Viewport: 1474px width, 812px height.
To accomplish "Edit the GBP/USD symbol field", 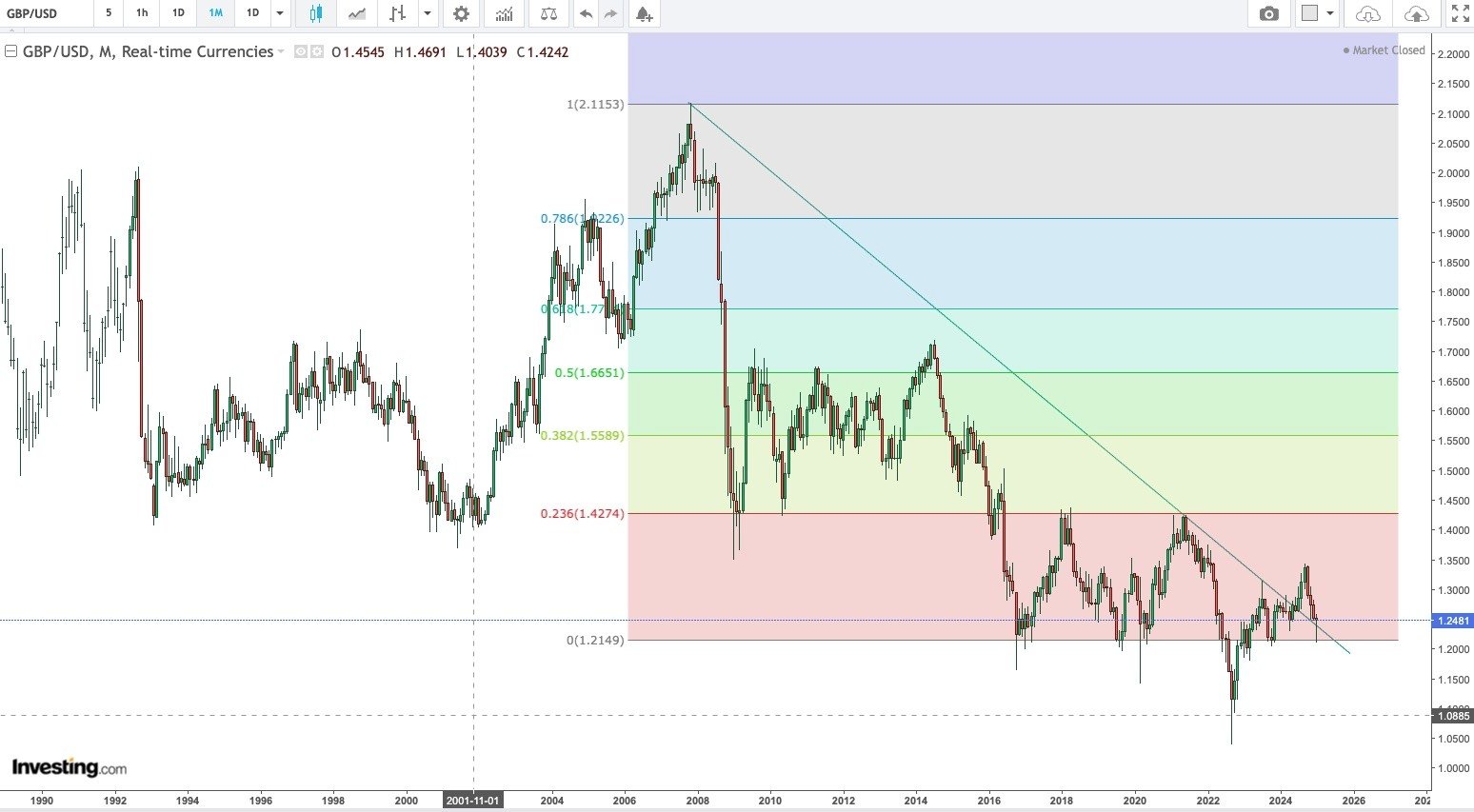I will point(46,13).
